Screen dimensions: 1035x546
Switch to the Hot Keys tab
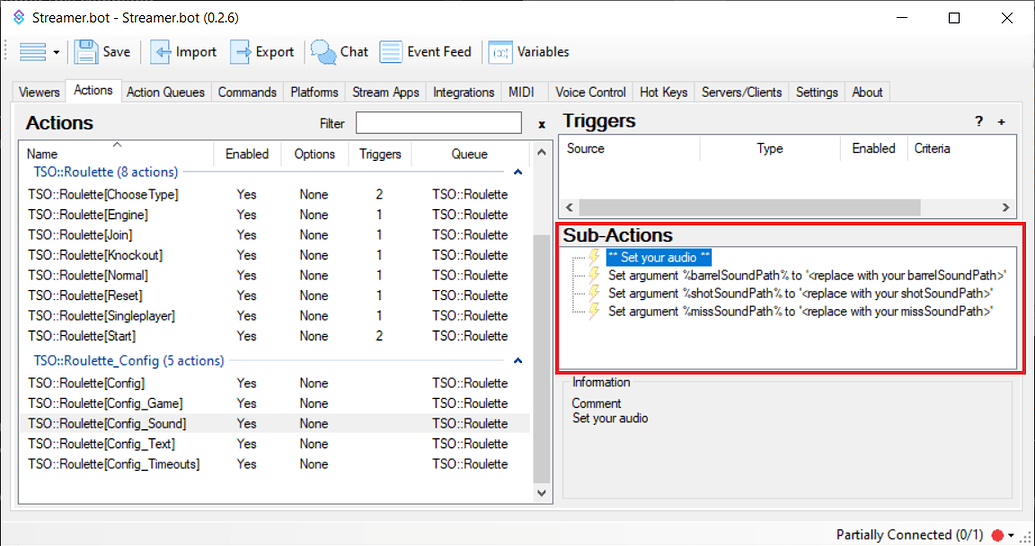click(x=663, y=92)
